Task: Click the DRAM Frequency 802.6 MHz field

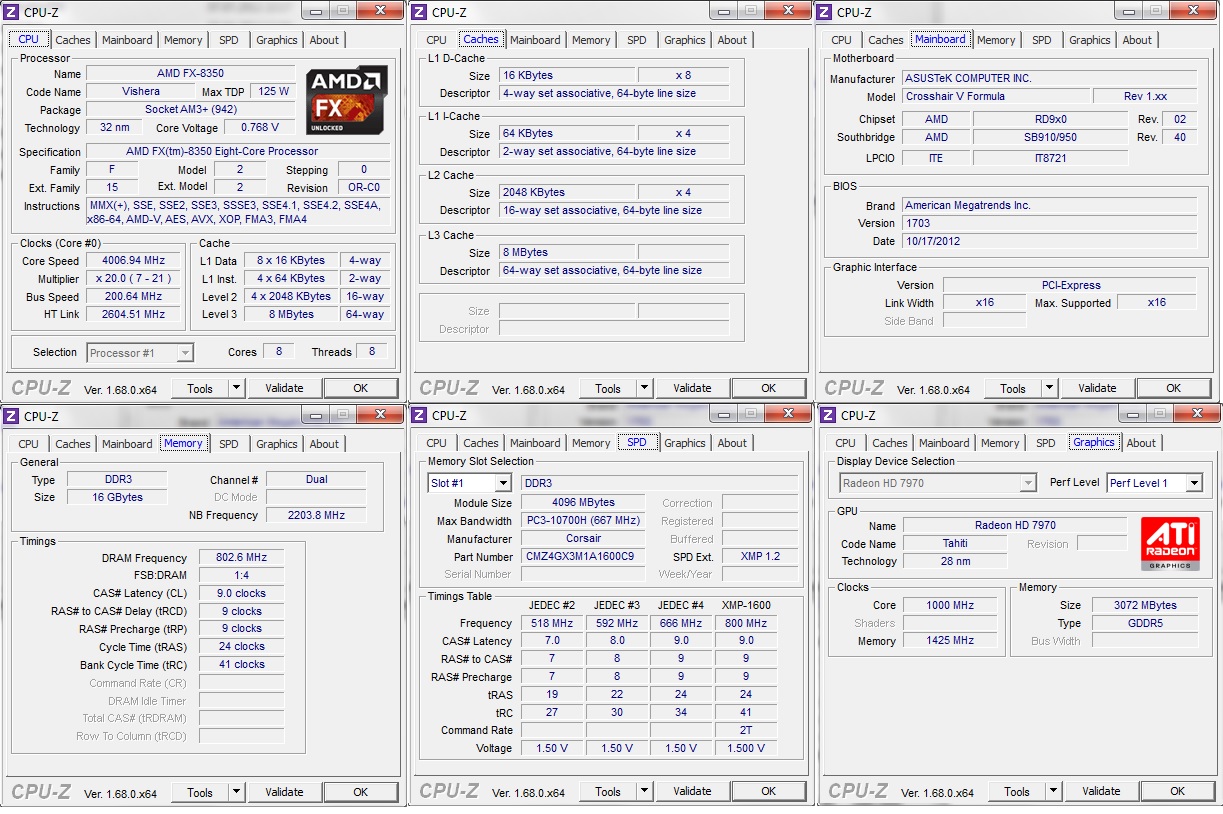Action: (240, 558)
